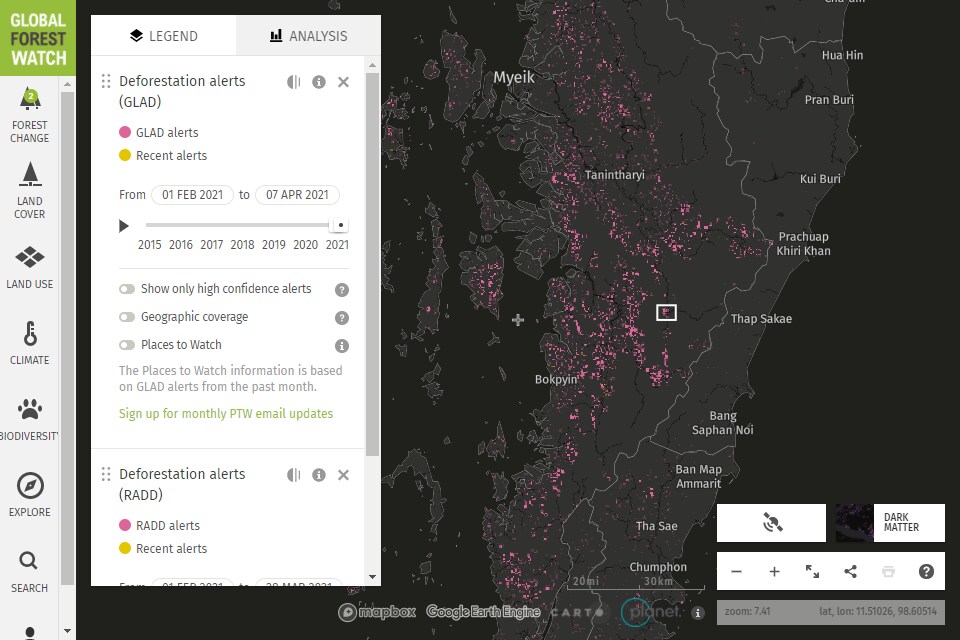Open the GLAD start date picker
The width and height of the screenshot is (960, 640).
tap(192, 195)
